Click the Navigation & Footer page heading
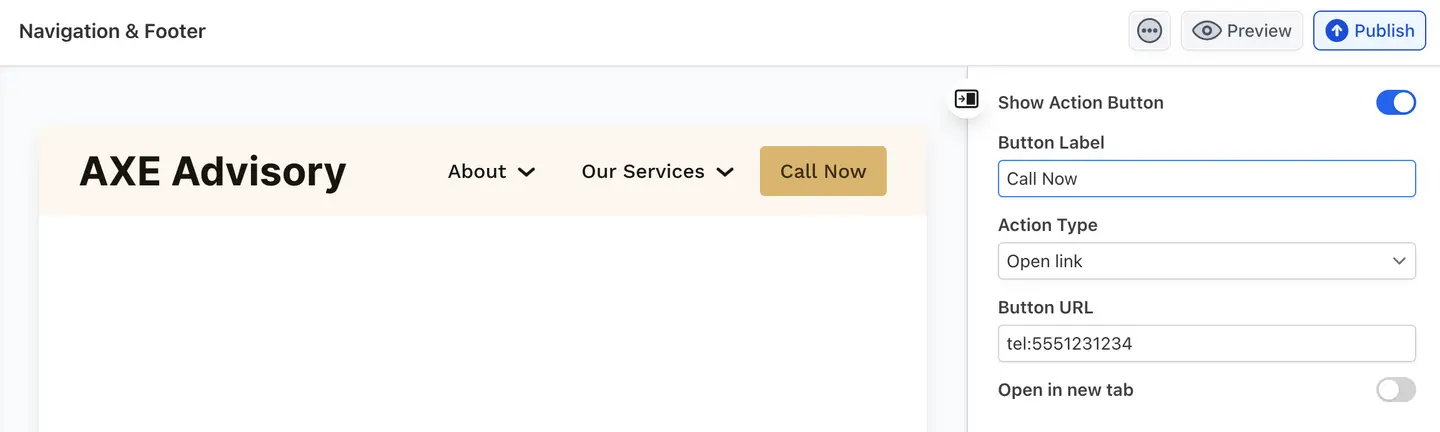 pos(112,31)
